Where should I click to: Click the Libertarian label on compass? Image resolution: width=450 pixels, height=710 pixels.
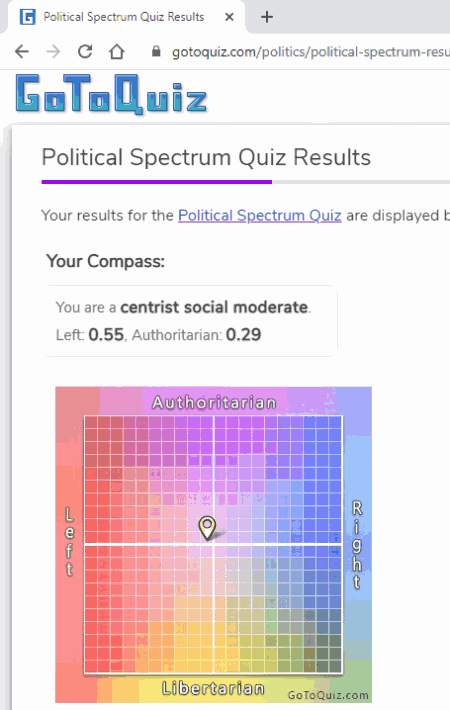click(213, 688)
